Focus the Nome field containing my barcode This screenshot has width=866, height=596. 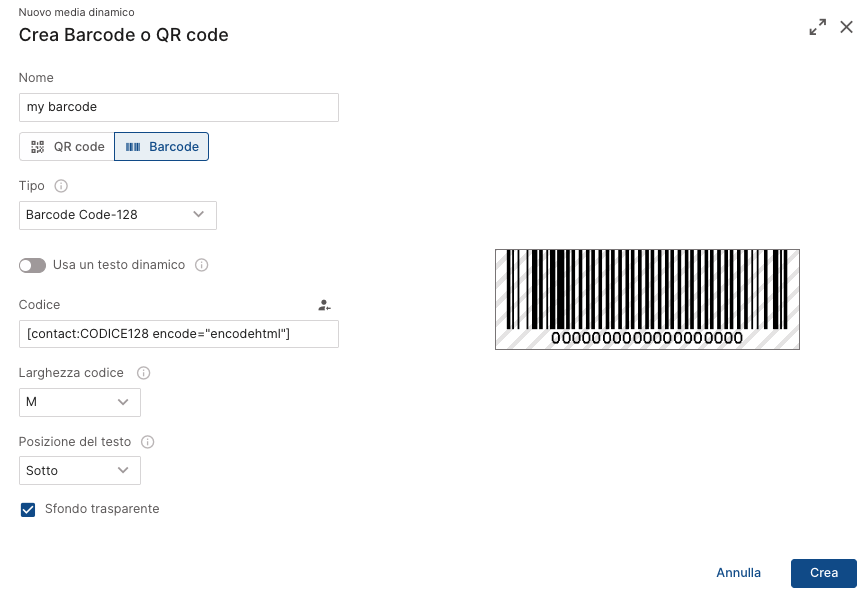[178, 107]
